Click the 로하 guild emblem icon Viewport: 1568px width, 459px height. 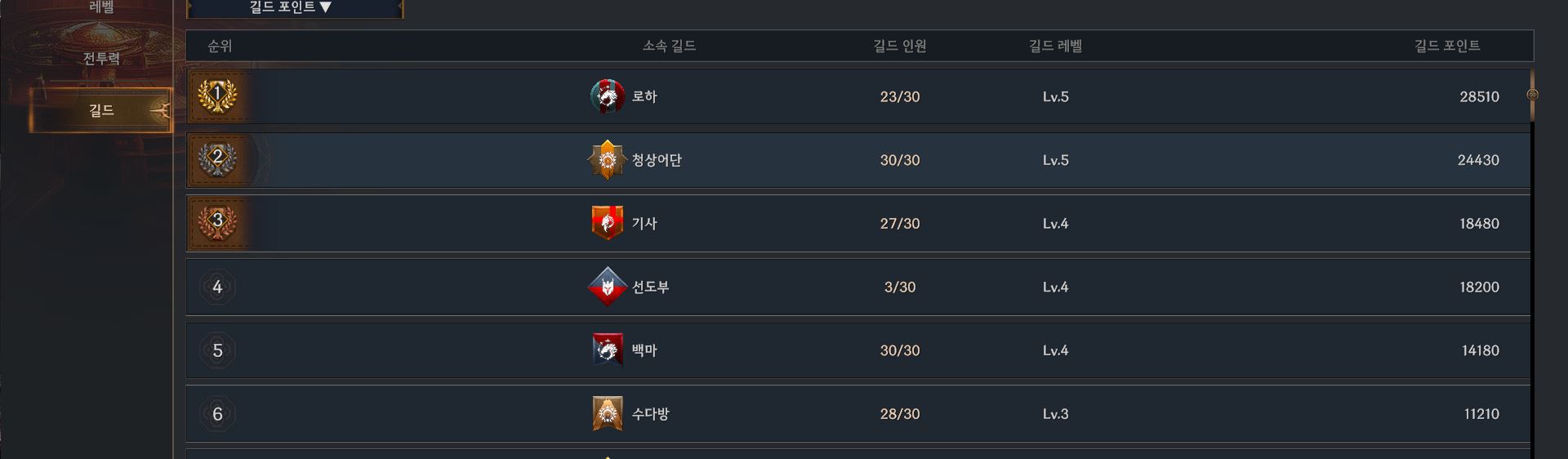tap(607, 96)
